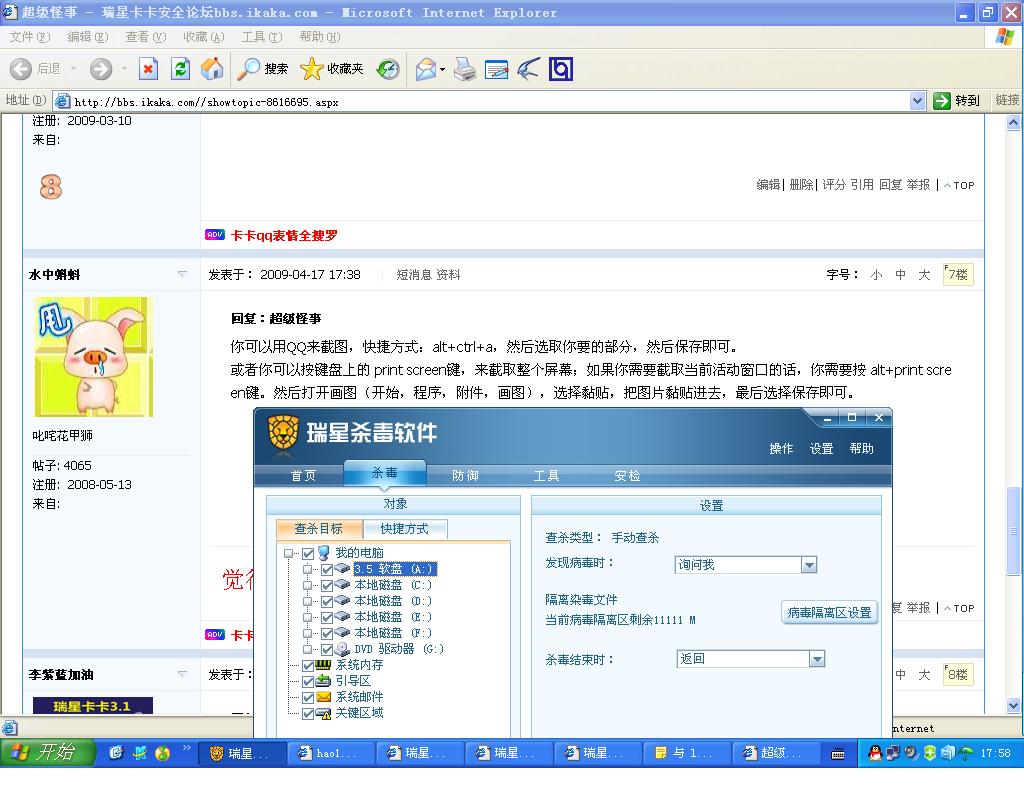Toggle 系统内存 checkbox

pos(308,665)
